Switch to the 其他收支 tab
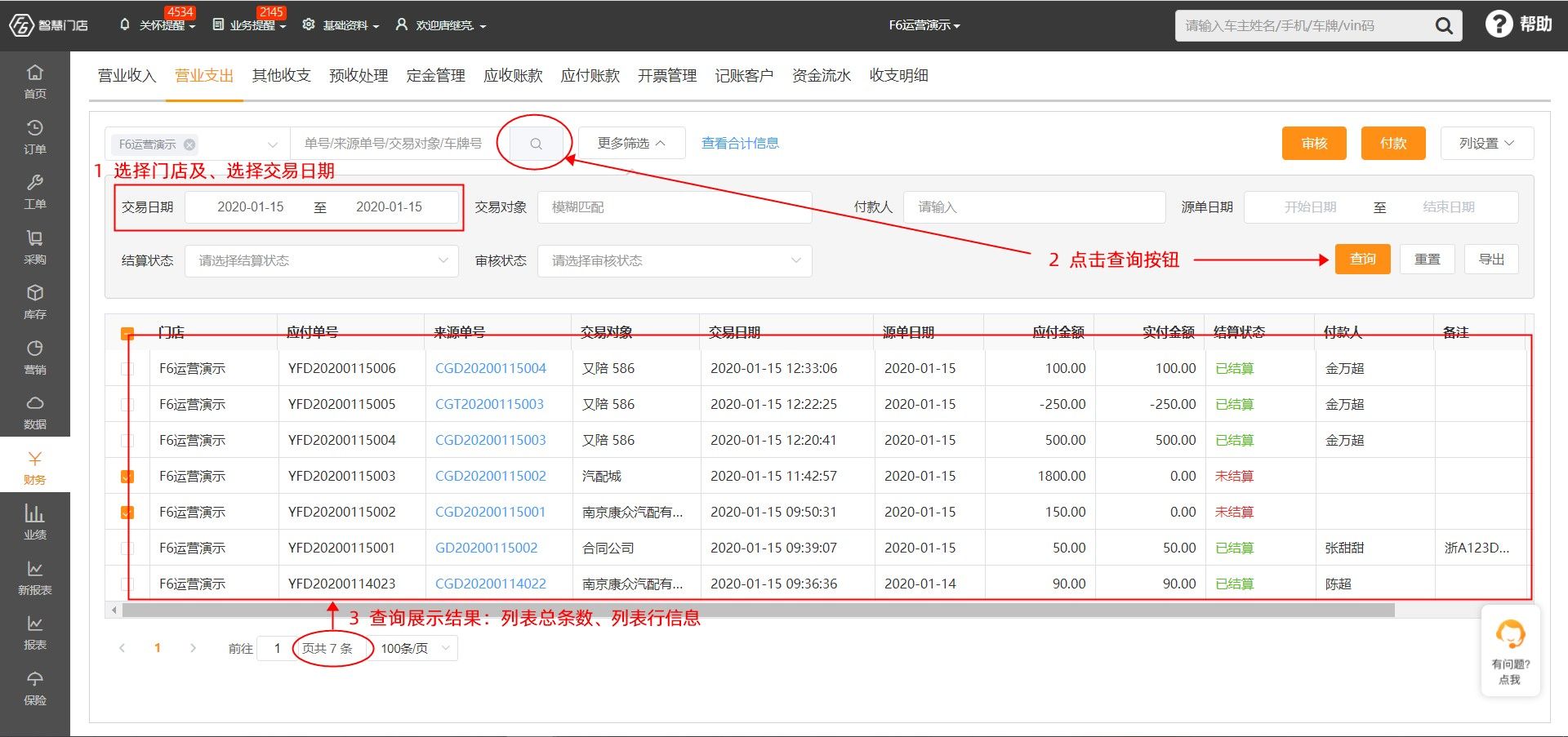Viewport: 1568px width, 737px height. coord(282,76)
